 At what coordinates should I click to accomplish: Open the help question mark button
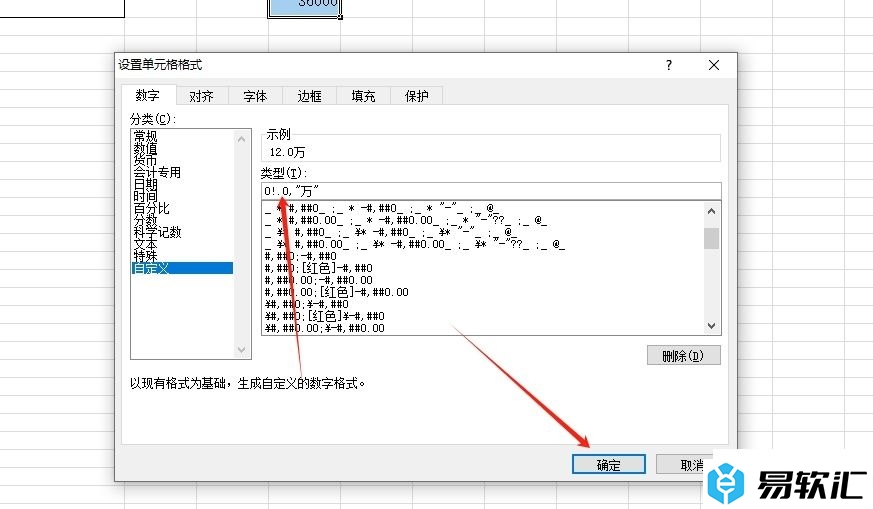coord(669,65)
